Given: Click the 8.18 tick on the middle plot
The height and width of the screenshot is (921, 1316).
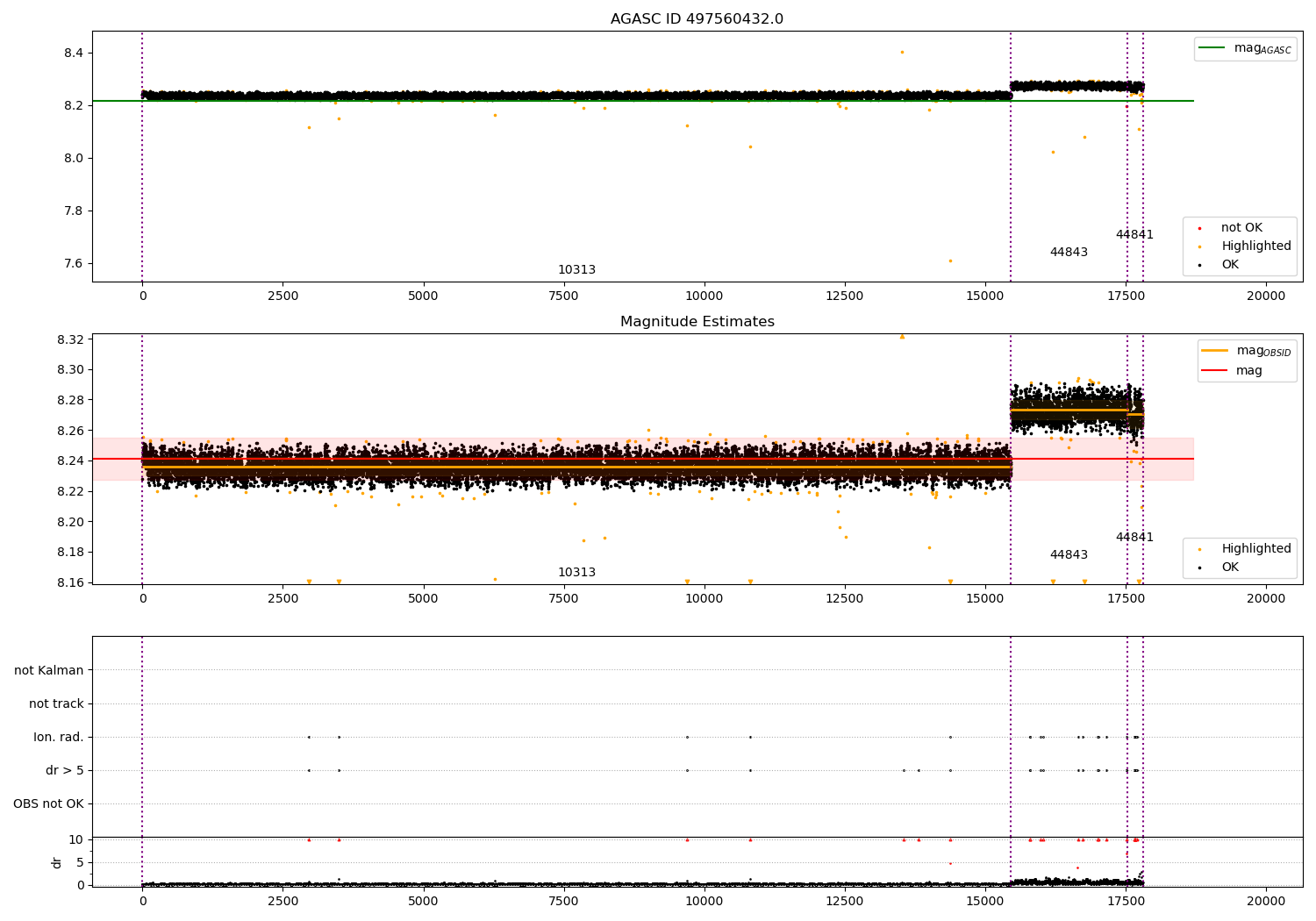Looking at the screenshot, I should [x=70, y=553].
